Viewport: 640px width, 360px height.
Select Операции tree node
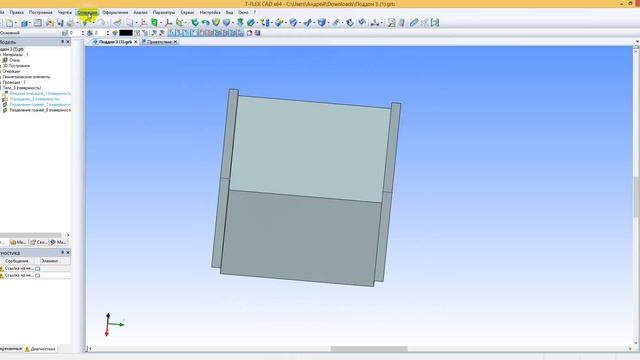(x=11, y=71)
